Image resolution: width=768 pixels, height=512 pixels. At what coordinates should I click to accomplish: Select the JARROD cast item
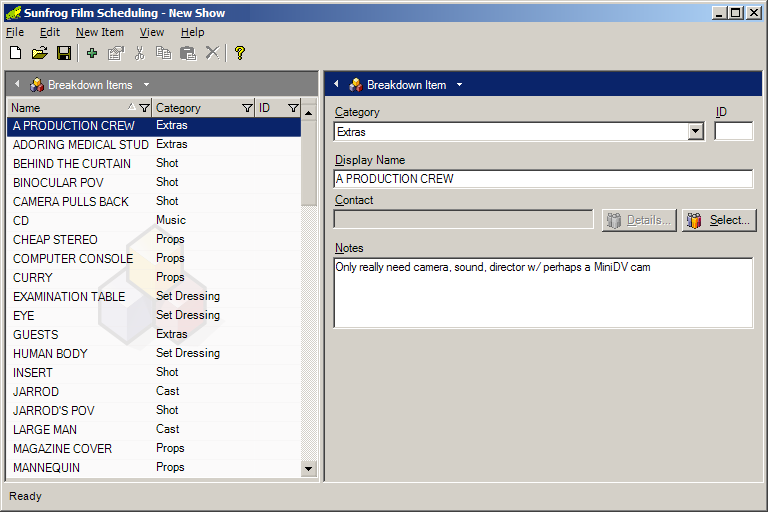point(154,392)
